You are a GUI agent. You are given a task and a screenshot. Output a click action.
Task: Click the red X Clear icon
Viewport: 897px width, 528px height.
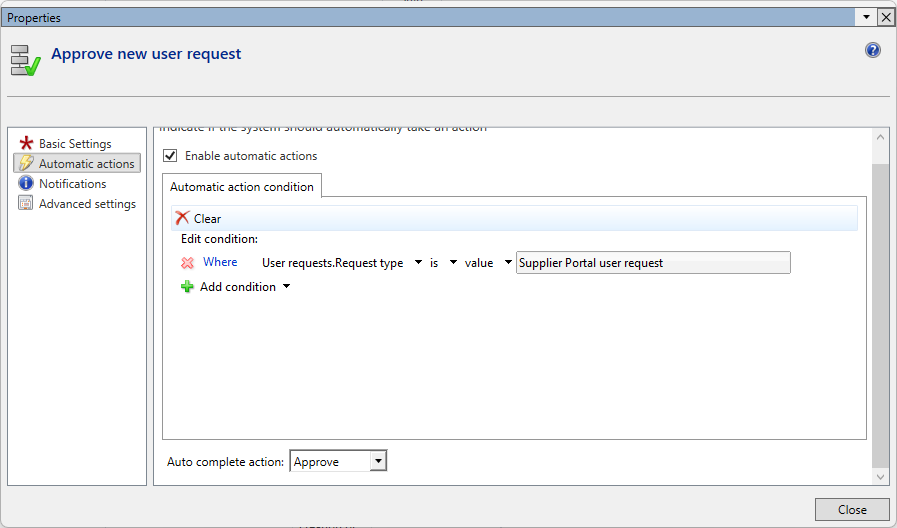tap(182, 218)
